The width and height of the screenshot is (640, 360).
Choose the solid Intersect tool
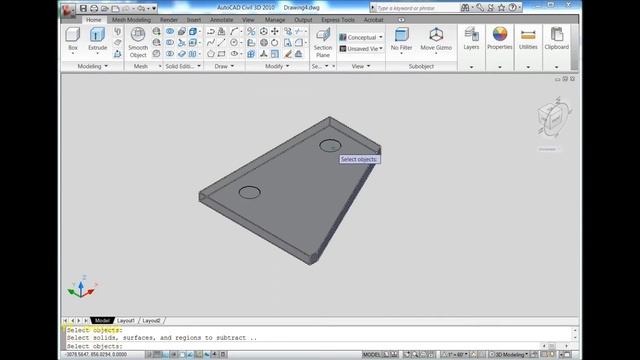point(170,53)
